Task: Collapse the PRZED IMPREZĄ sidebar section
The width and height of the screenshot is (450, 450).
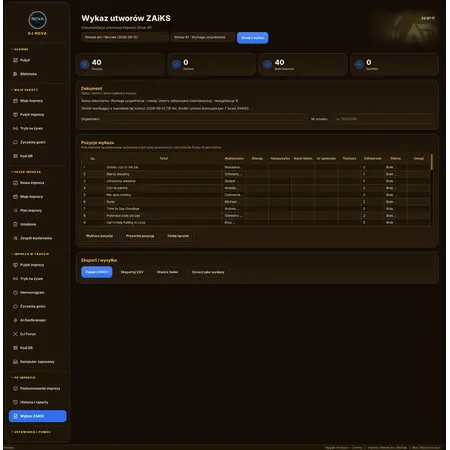Action: pos(26,172)
